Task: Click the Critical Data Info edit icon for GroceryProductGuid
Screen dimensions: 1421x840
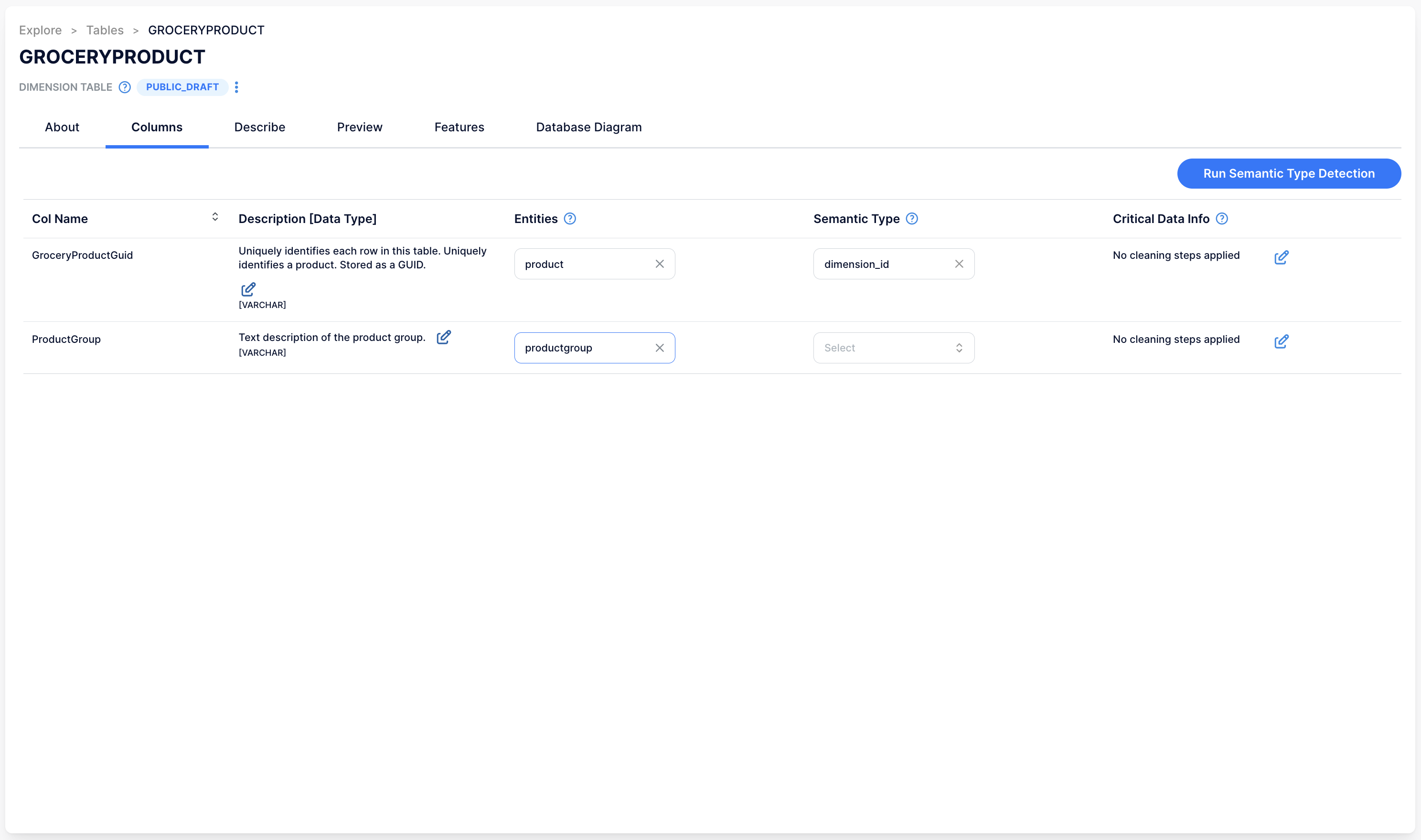Action: click(x=1282, y=257)
